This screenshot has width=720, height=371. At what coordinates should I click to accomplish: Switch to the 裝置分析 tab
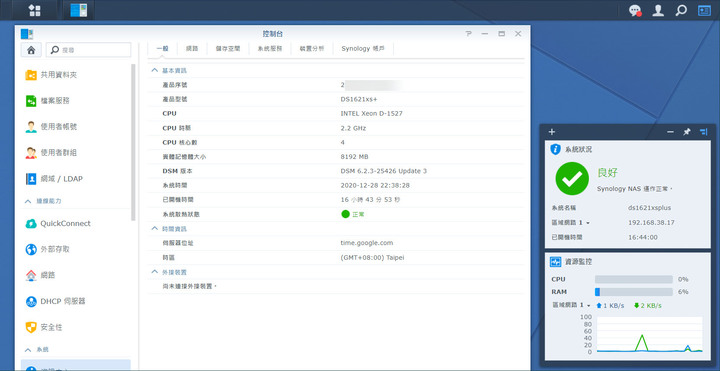click(x=312, y=49)
